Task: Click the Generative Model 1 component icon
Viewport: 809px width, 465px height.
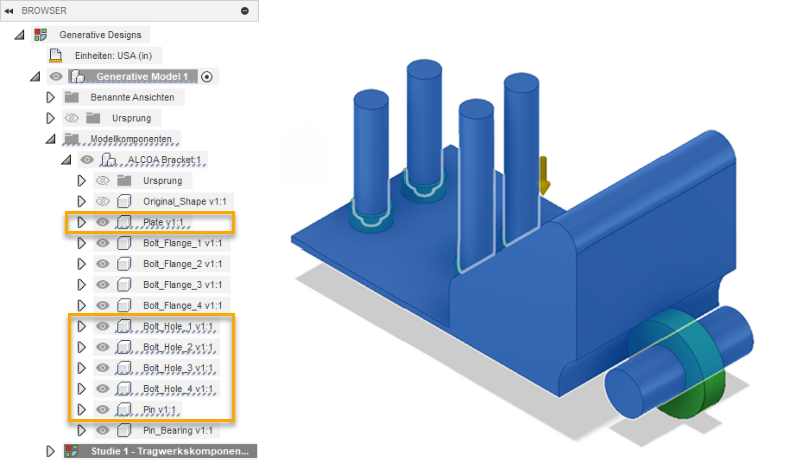Action: click(x=78, y=76)
